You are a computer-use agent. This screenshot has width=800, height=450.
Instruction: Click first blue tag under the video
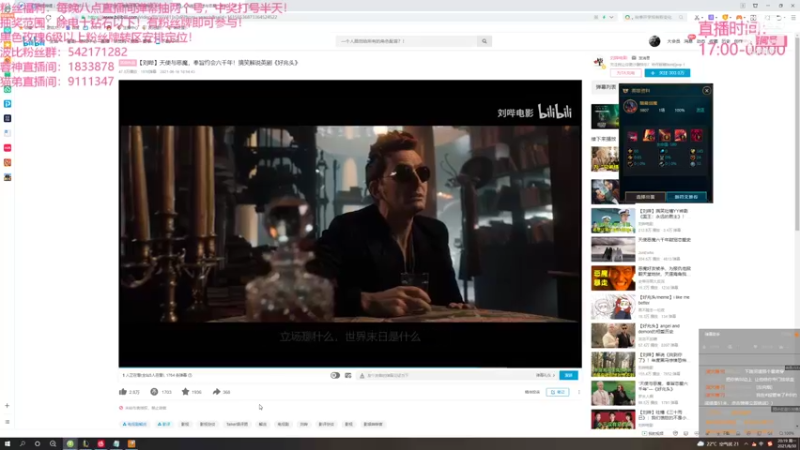[x=135, y=424]
